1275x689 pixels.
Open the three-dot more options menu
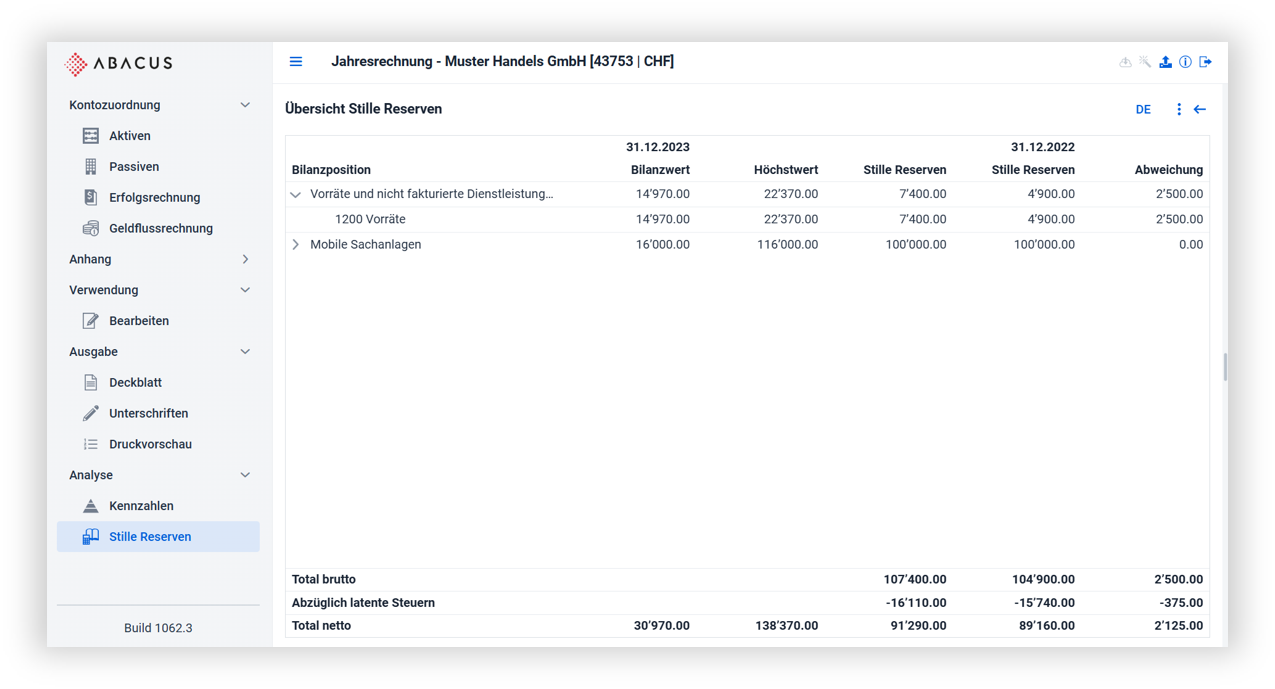point(1179,110)
